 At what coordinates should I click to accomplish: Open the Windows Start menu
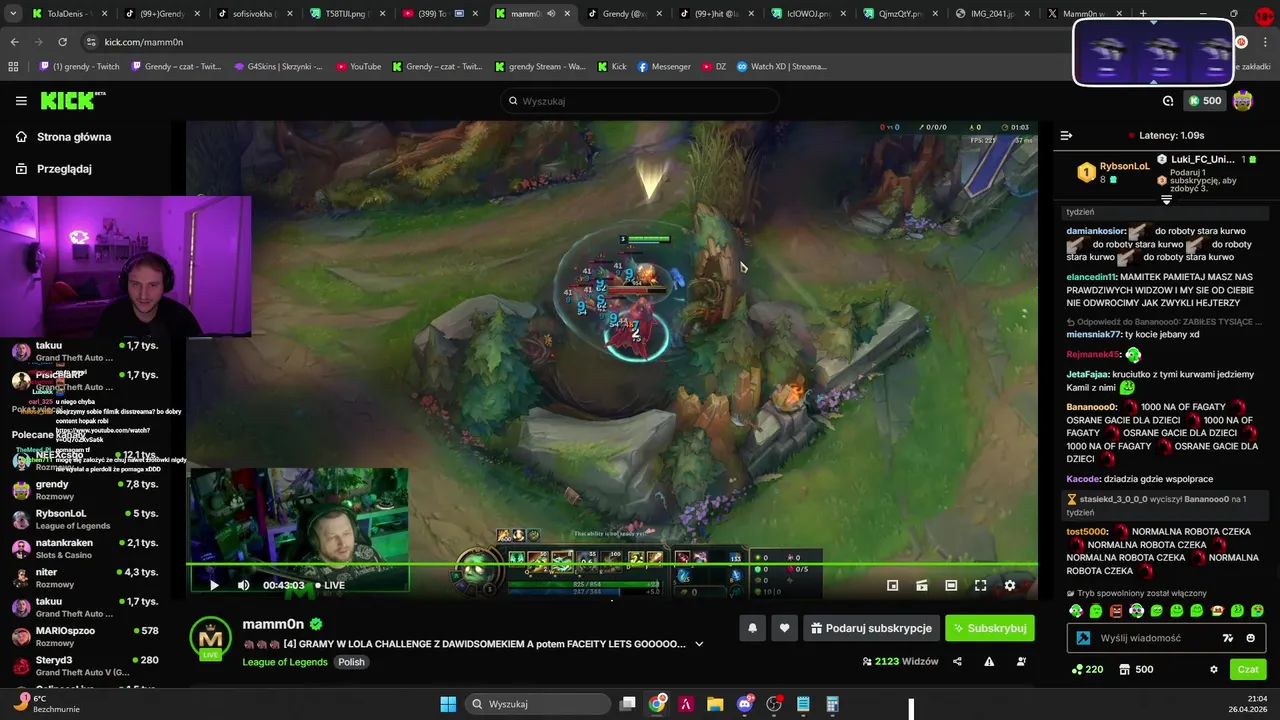click(448, 704)
